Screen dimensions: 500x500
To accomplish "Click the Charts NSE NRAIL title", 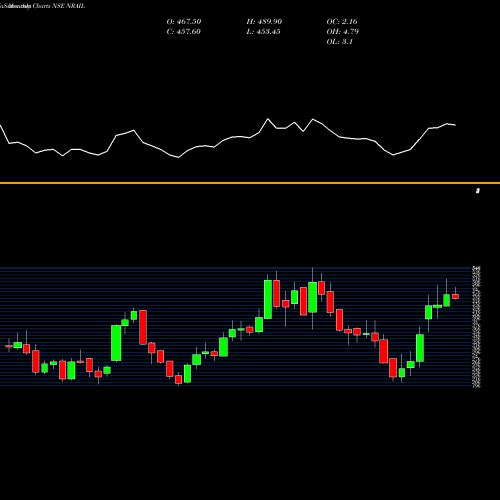I will (x=59, y=6).
